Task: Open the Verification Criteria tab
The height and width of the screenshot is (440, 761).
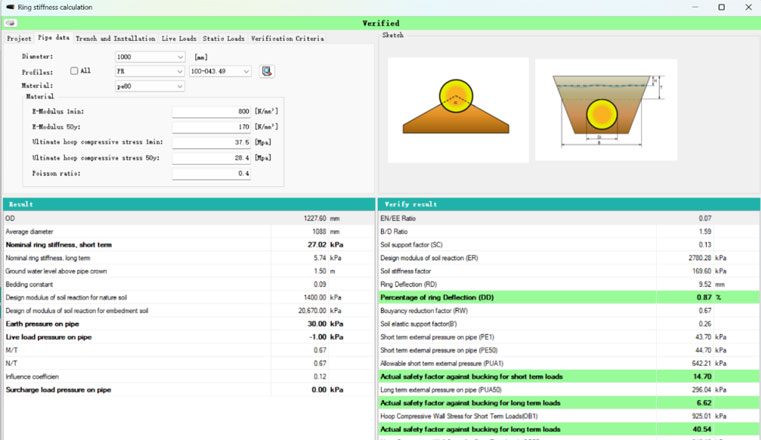Action: click(287, 38)
